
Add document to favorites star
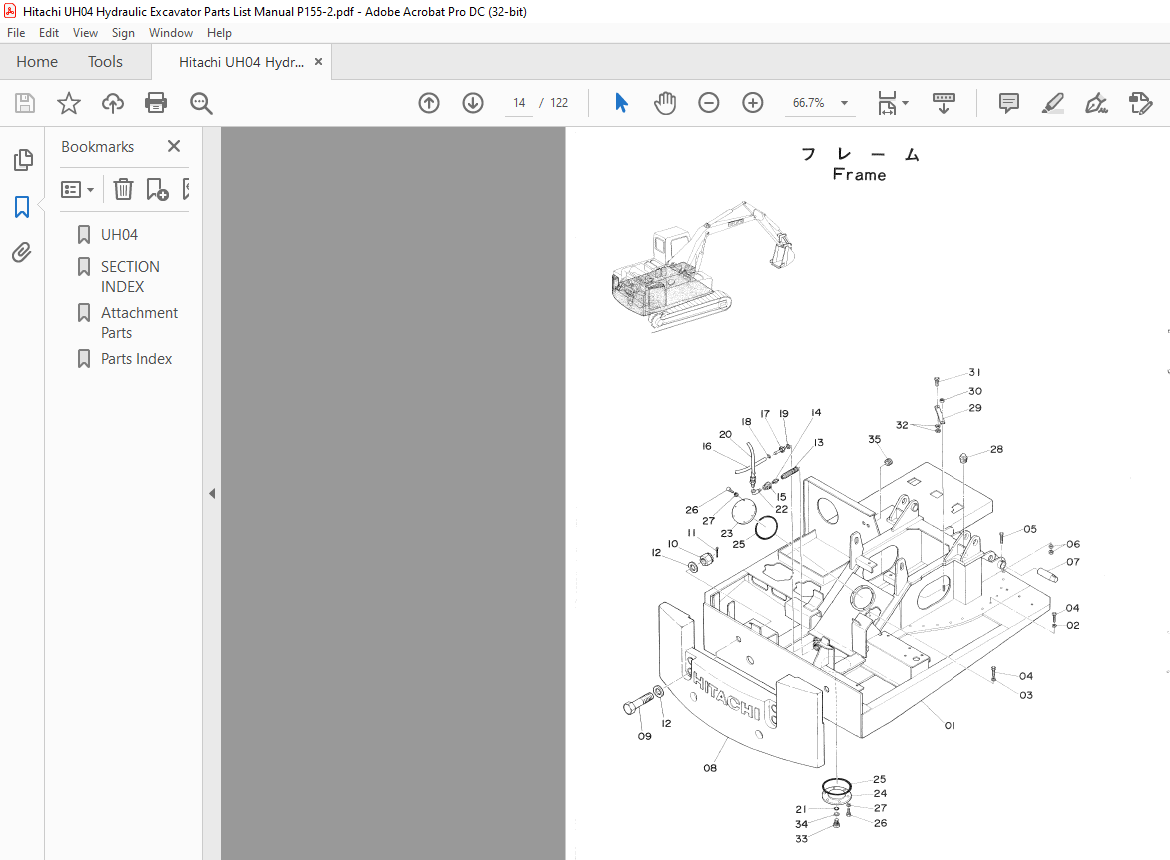click(69, 103)
